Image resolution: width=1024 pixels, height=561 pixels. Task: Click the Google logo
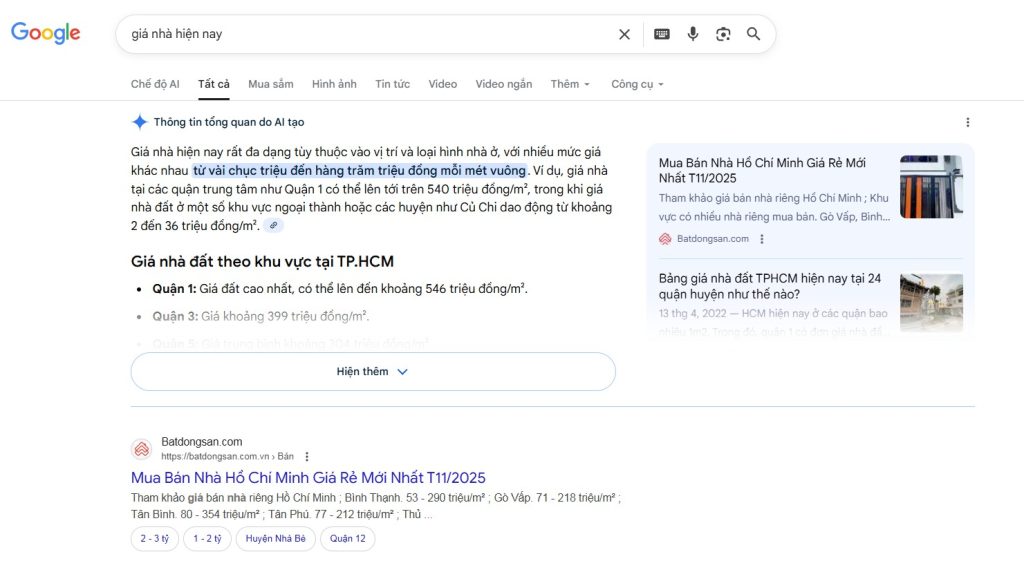[46, 33]
